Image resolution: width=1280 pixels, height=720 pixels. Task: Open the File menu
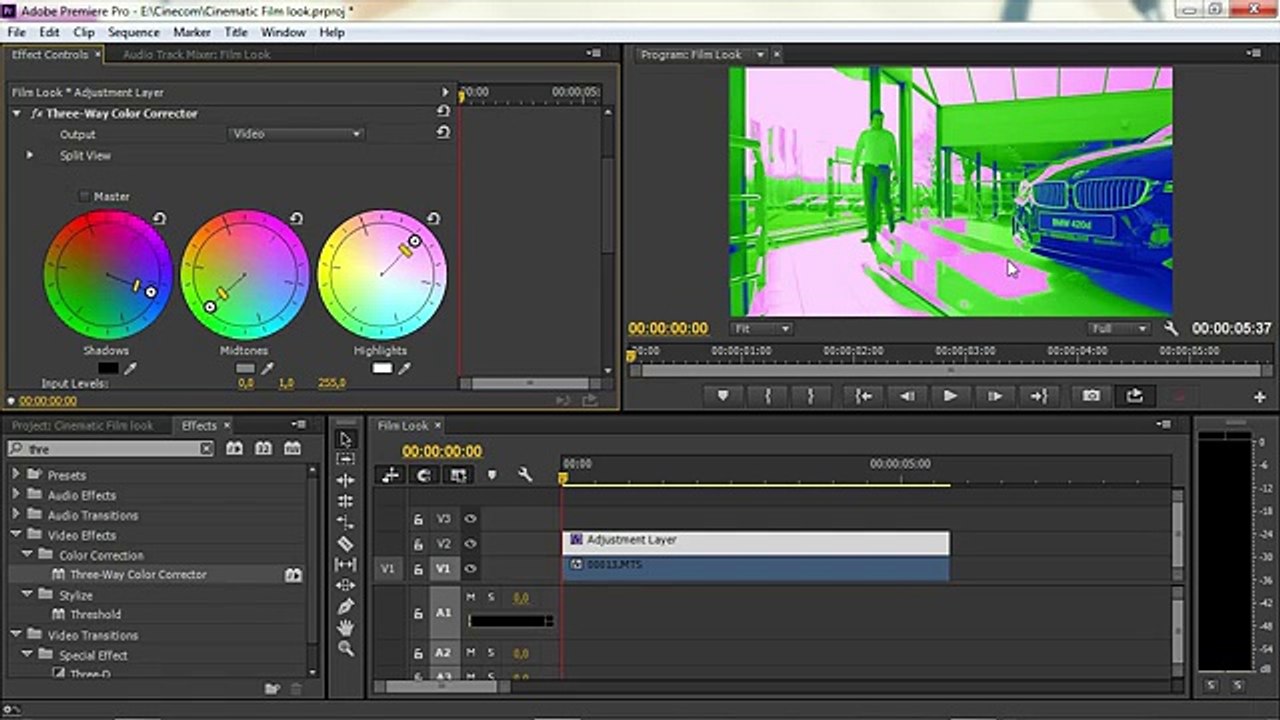16,32
